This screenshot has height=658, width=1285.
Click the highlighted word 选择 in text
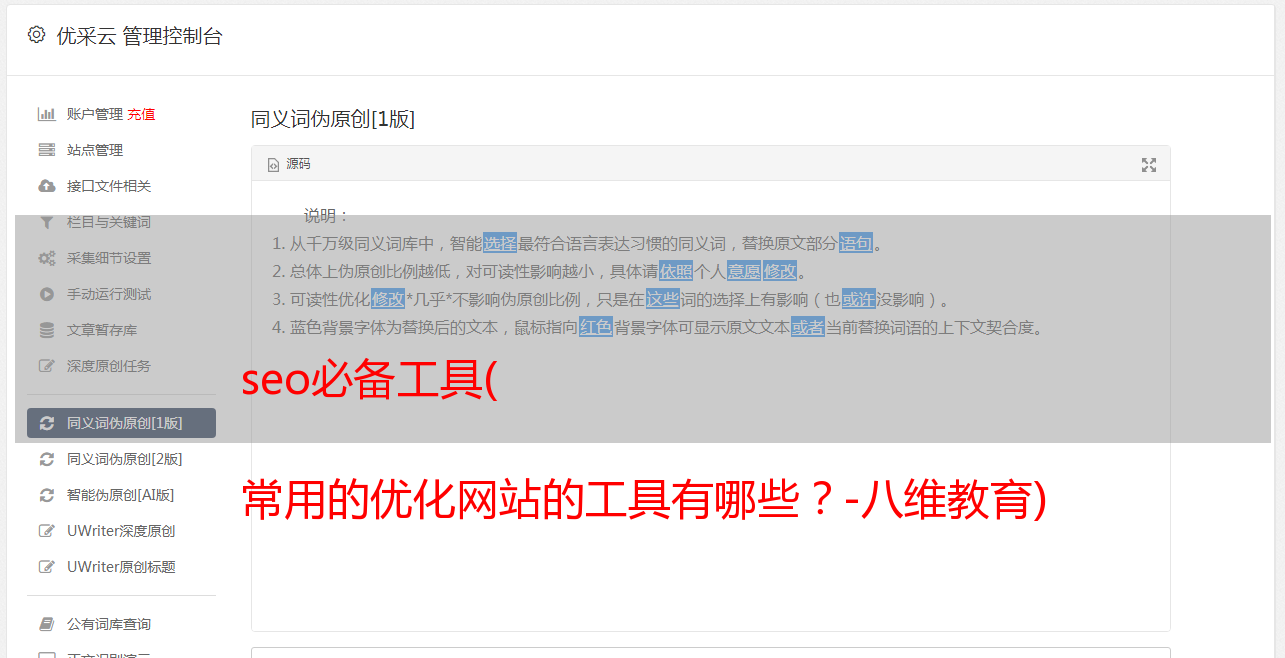500,243
